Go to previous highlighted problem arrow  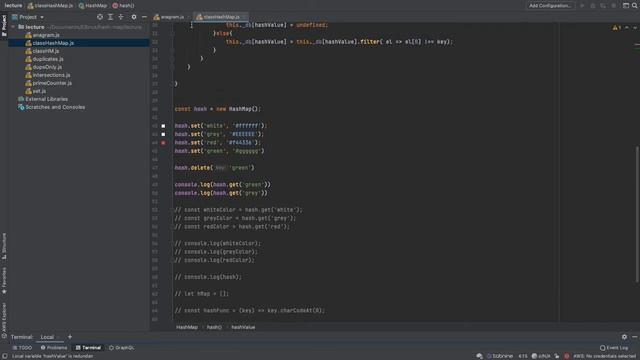[627, 28]
